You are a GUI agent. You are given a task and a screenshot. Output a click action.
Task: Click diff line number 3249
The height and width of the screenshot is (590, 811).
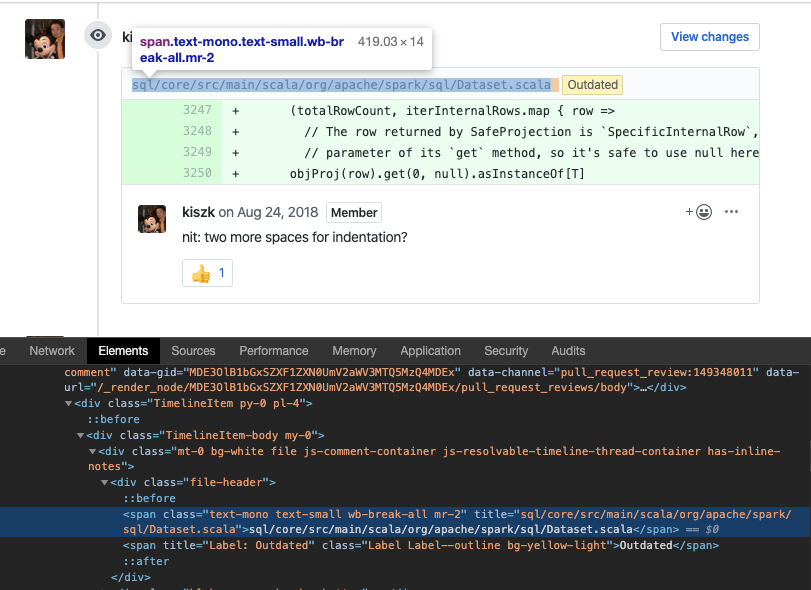[x=197, y=152]
